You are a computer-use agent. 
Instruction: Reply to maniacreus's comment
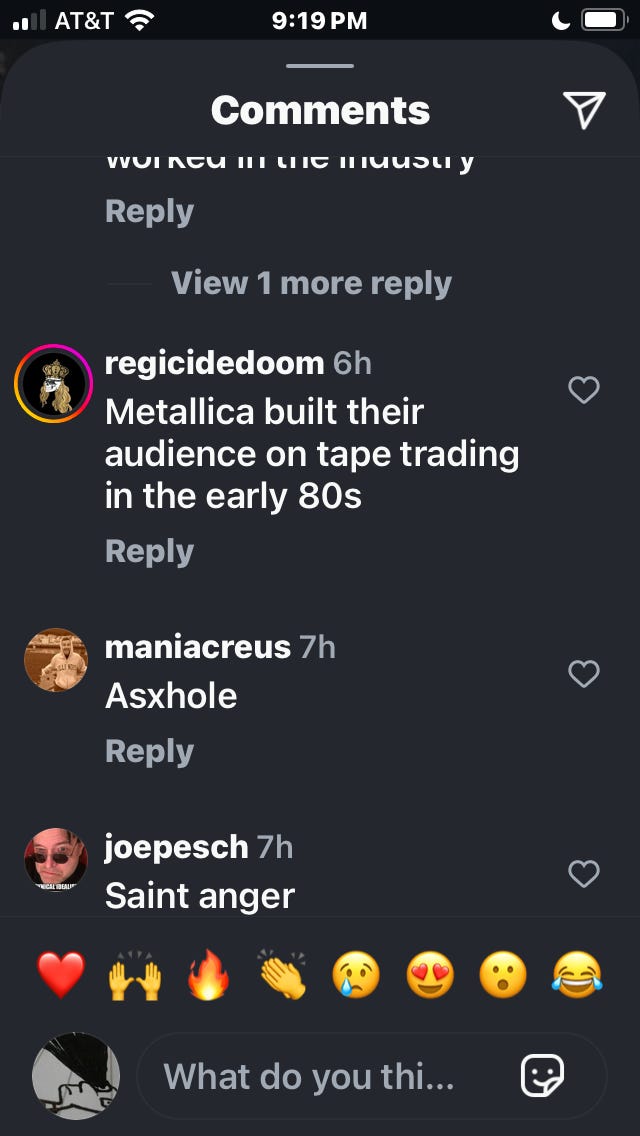tap(149, 751)
